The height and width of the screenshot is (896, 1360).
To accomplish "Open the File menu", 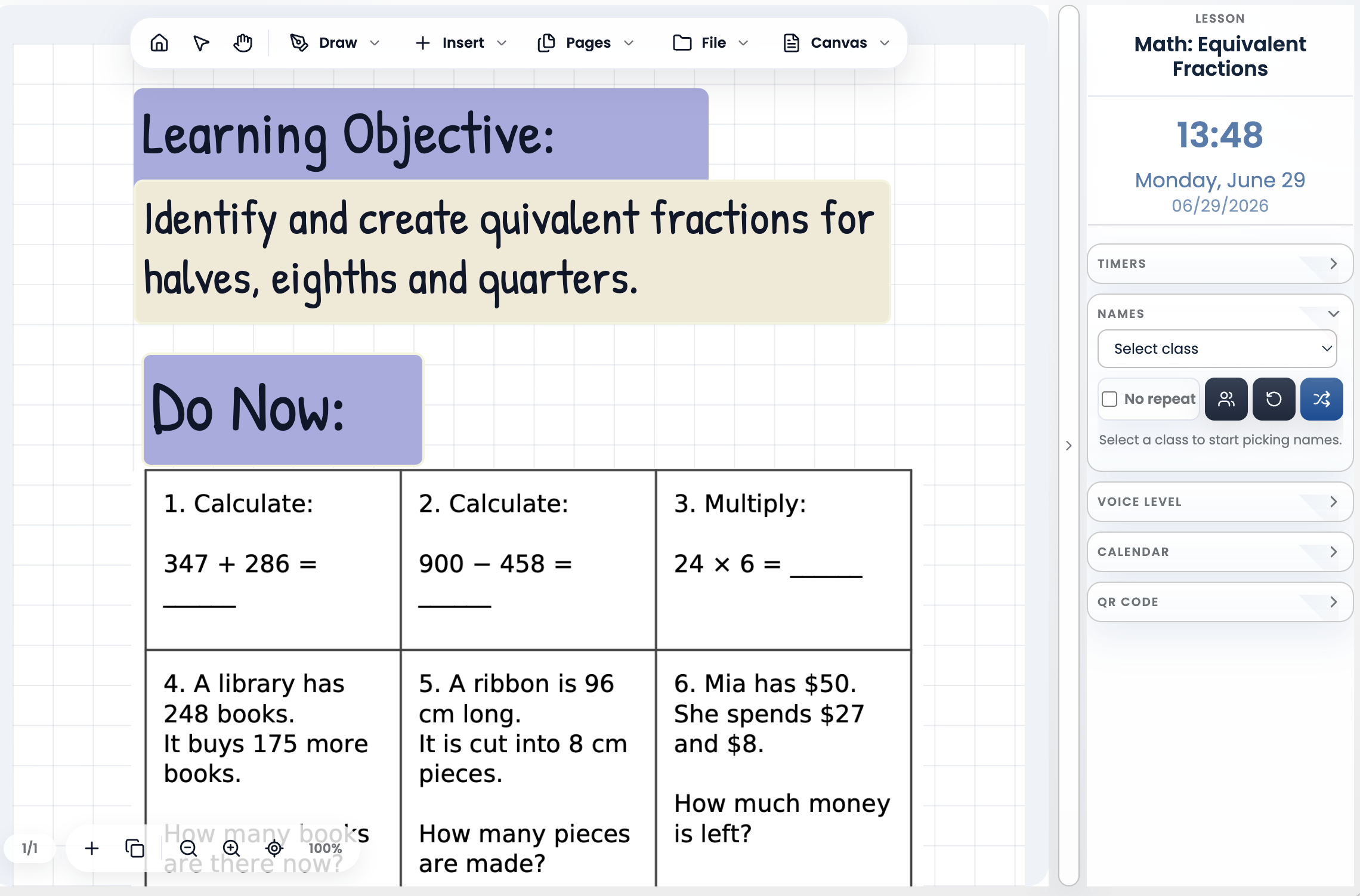I will click(x=710, y=43).
